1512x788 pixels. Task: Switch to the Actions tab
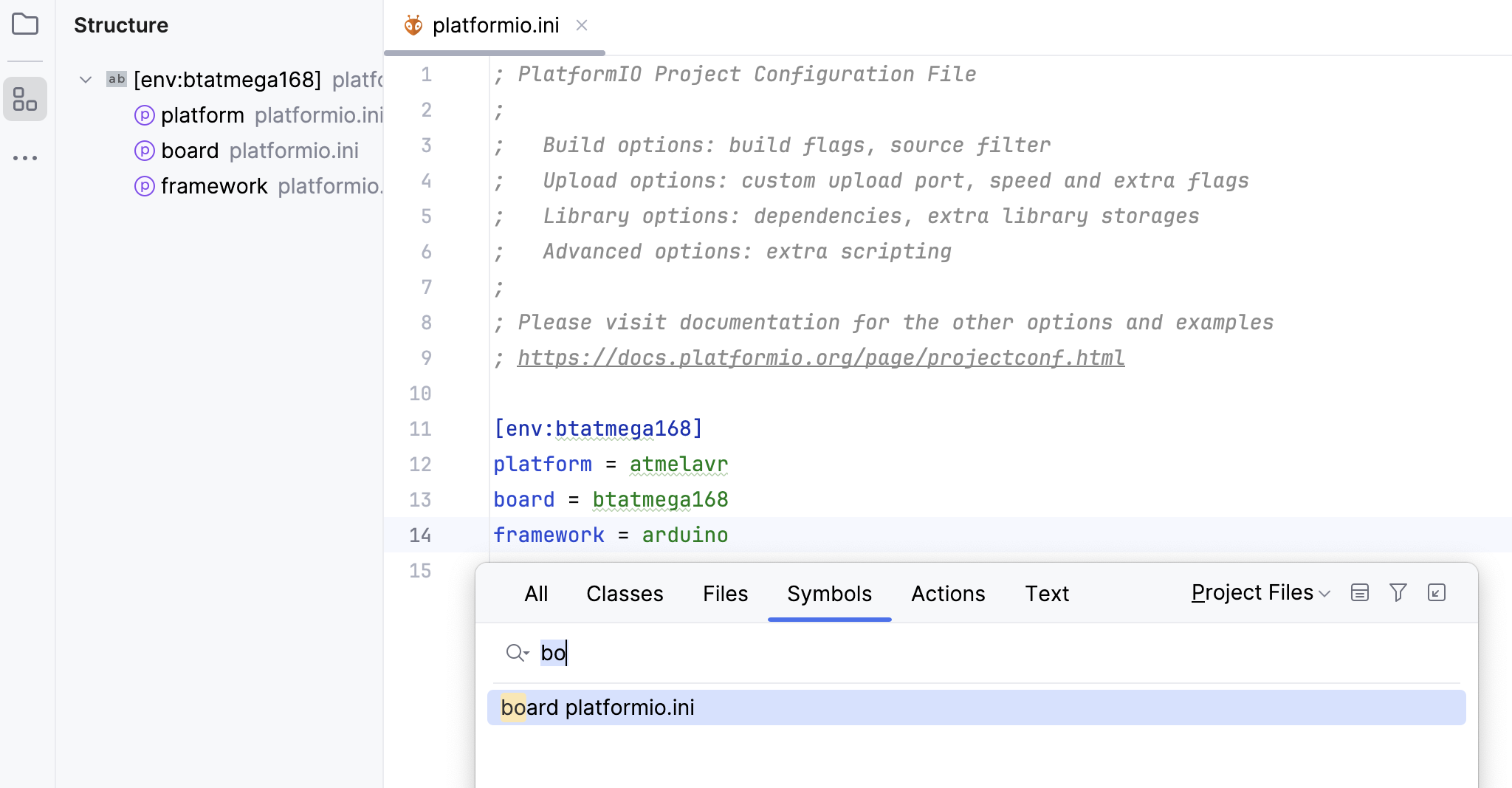pyautogui.click(x=947, y=593)
